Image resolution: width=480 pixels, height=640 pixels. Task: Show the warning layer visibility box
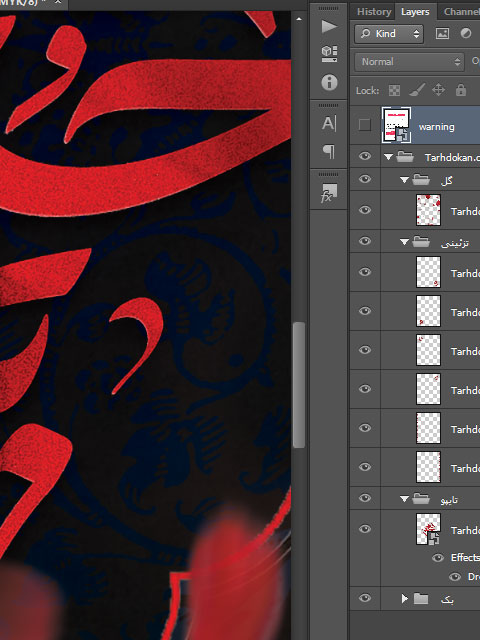pyautogui.click(x=364, y=125)
